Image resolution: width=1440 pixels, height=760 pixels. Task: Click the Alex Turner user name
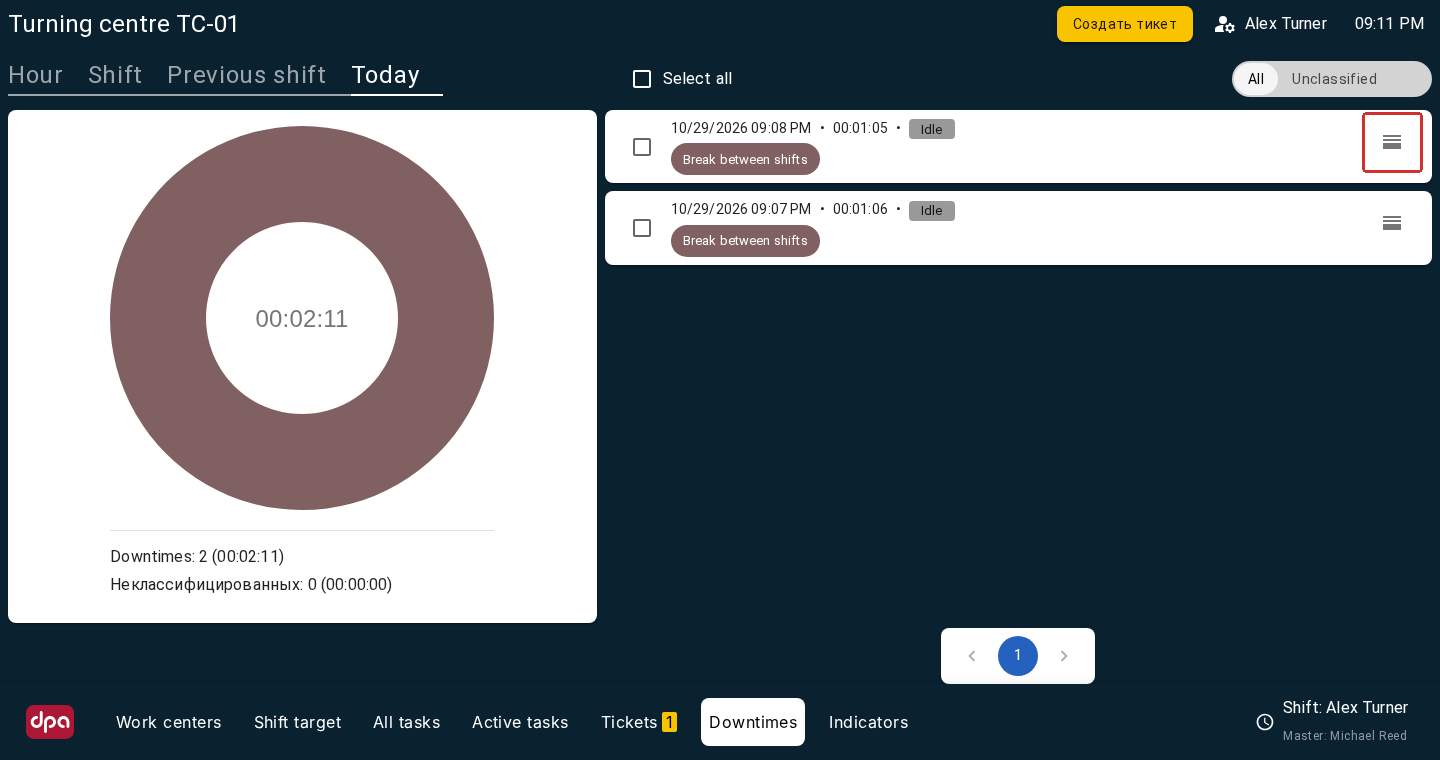coord(1286,23)
